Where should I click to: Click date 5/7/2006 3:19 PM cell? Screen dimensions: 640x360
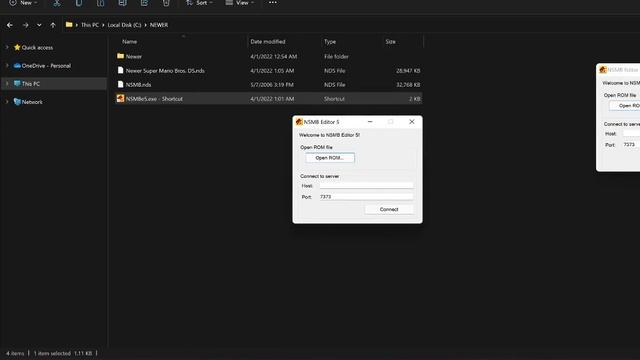click(272, 84)
